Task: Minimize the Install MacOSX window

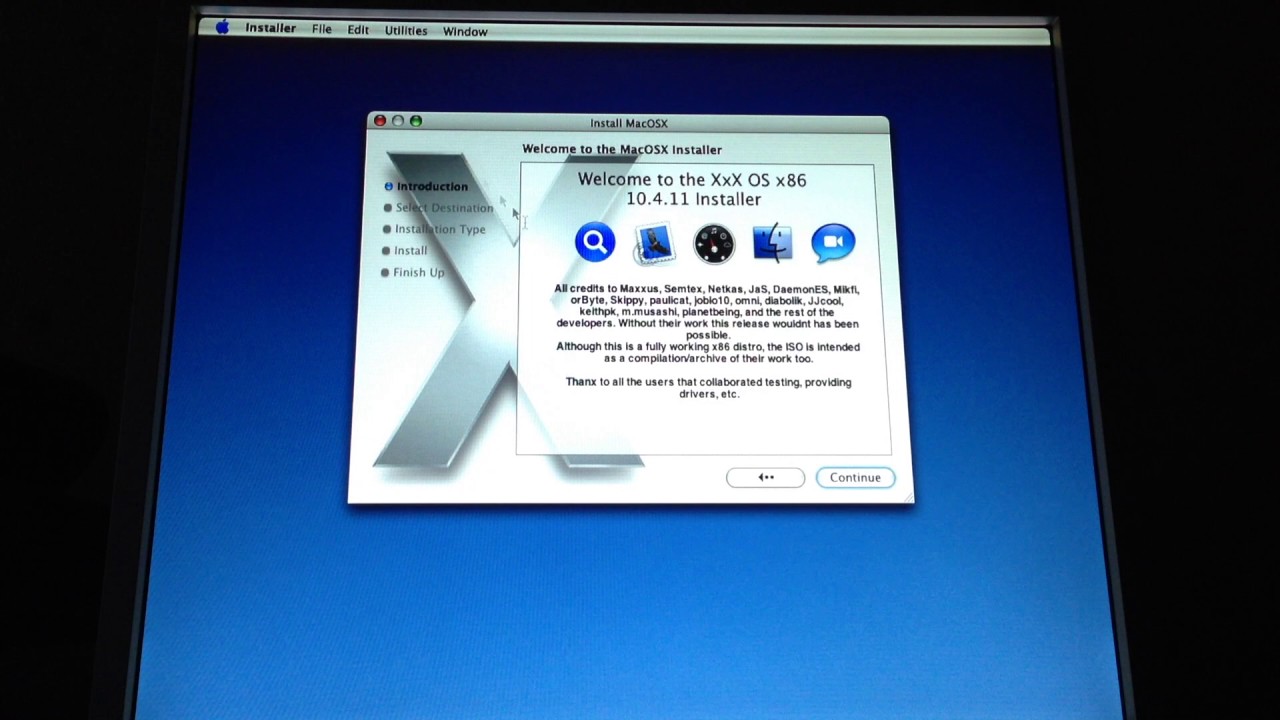Action: [x=398, y=121]
